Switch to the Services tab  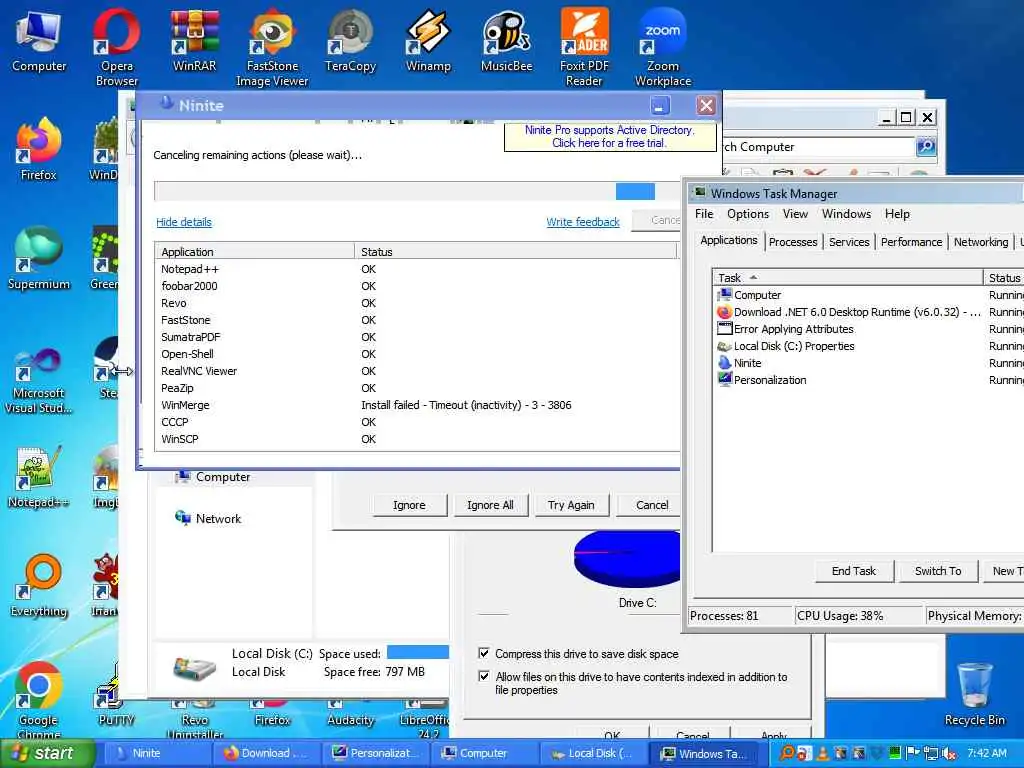coord(849,242)
